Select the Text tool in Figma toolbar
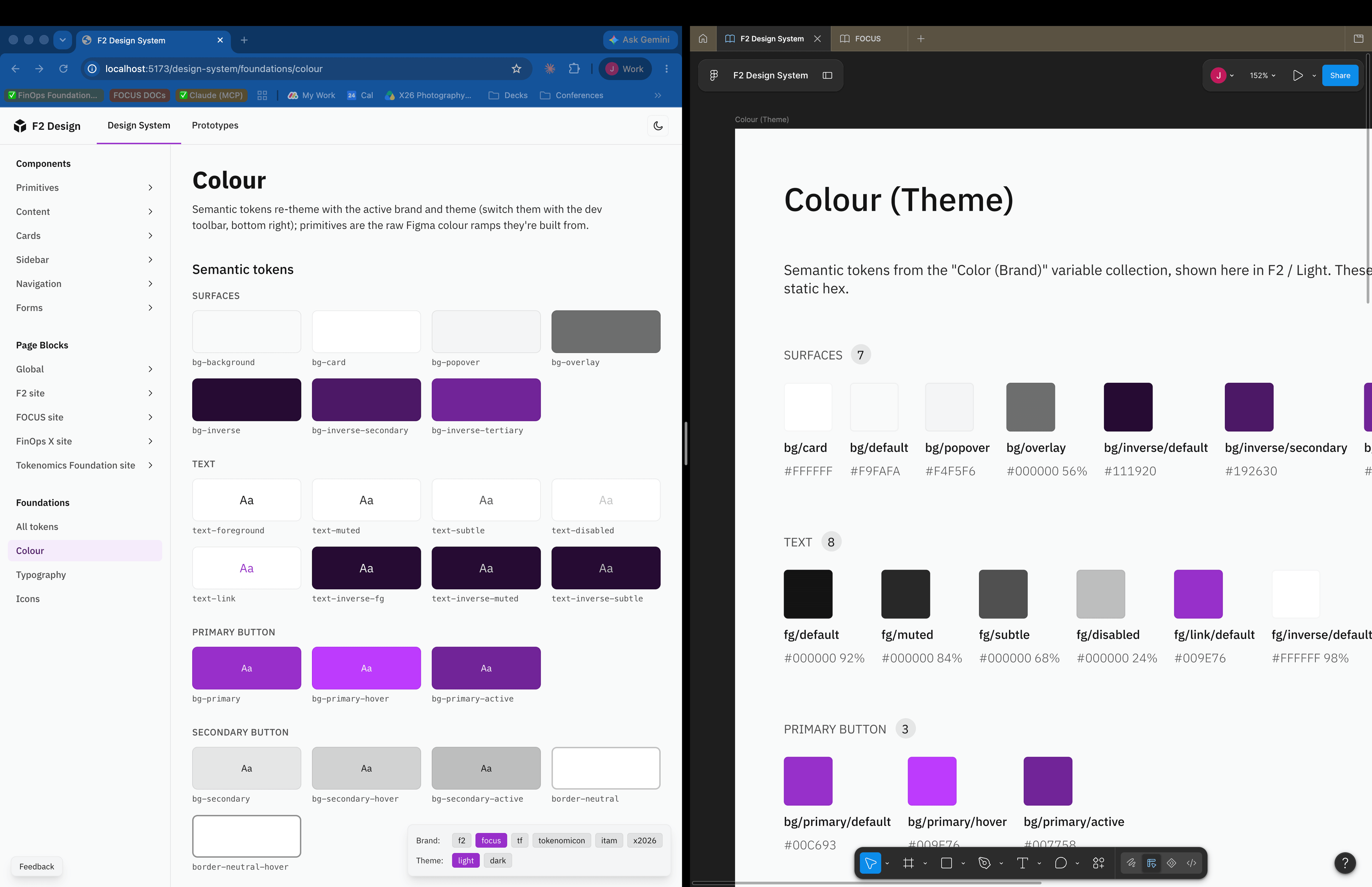 tap(1023, 863)
